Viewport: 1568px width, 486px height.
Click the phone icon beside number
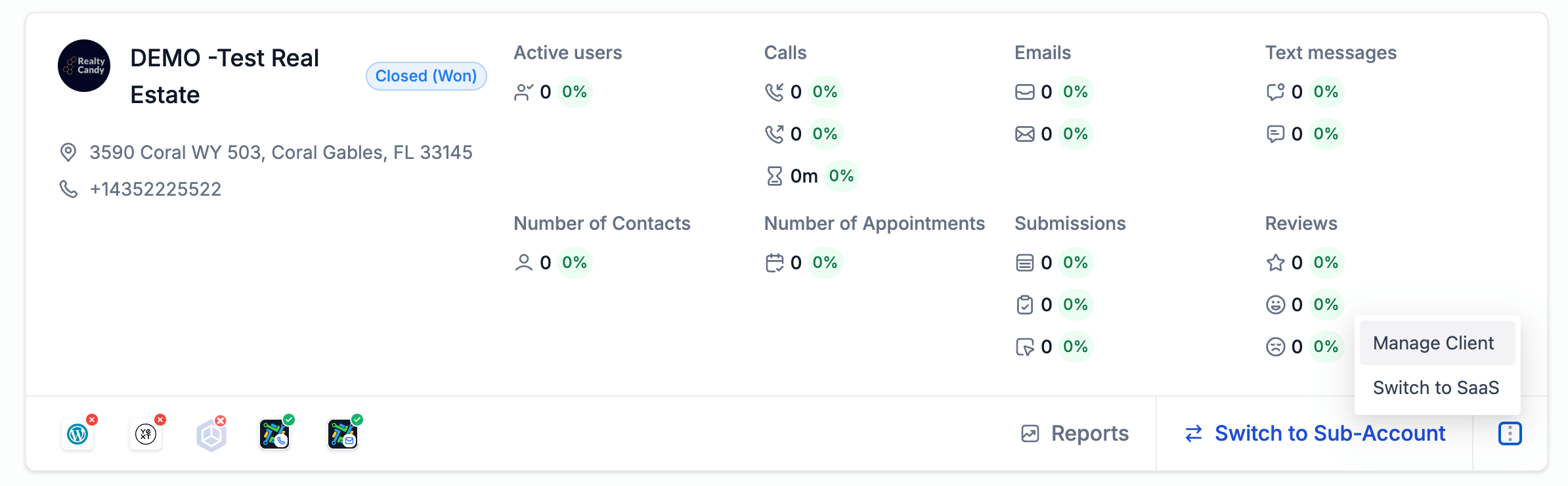(68, 189)
